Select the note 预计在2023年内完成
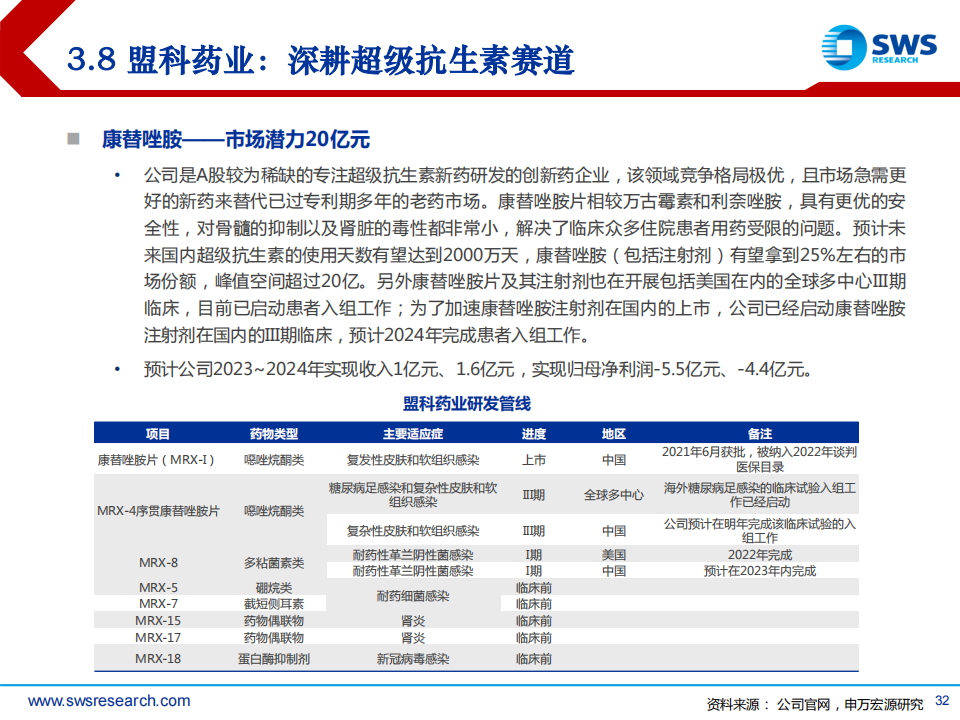The width and height of the screenshot is (960, 720). pyautogui.click(x=760, y=571)
